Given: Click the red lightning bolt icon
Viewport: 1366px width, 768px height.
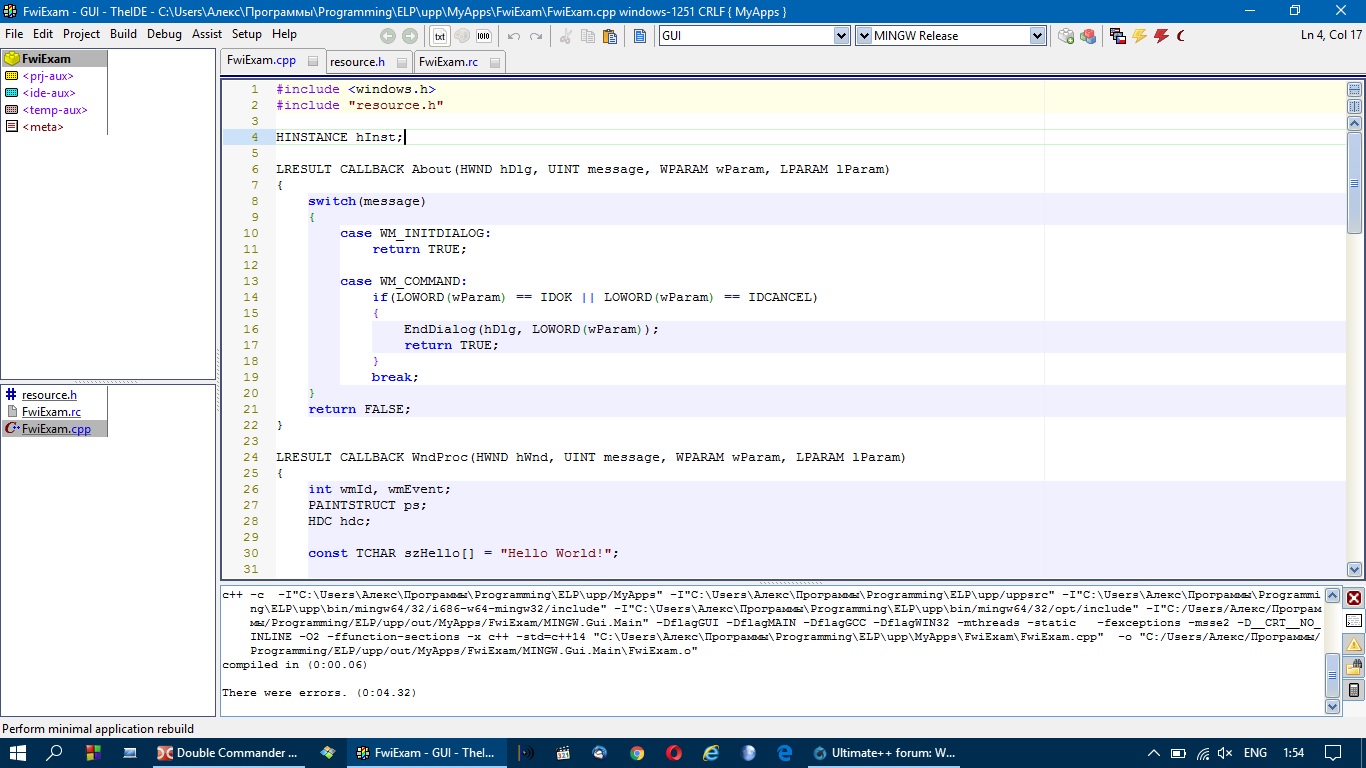Looking at the screenshot, I should (1161, 36).
